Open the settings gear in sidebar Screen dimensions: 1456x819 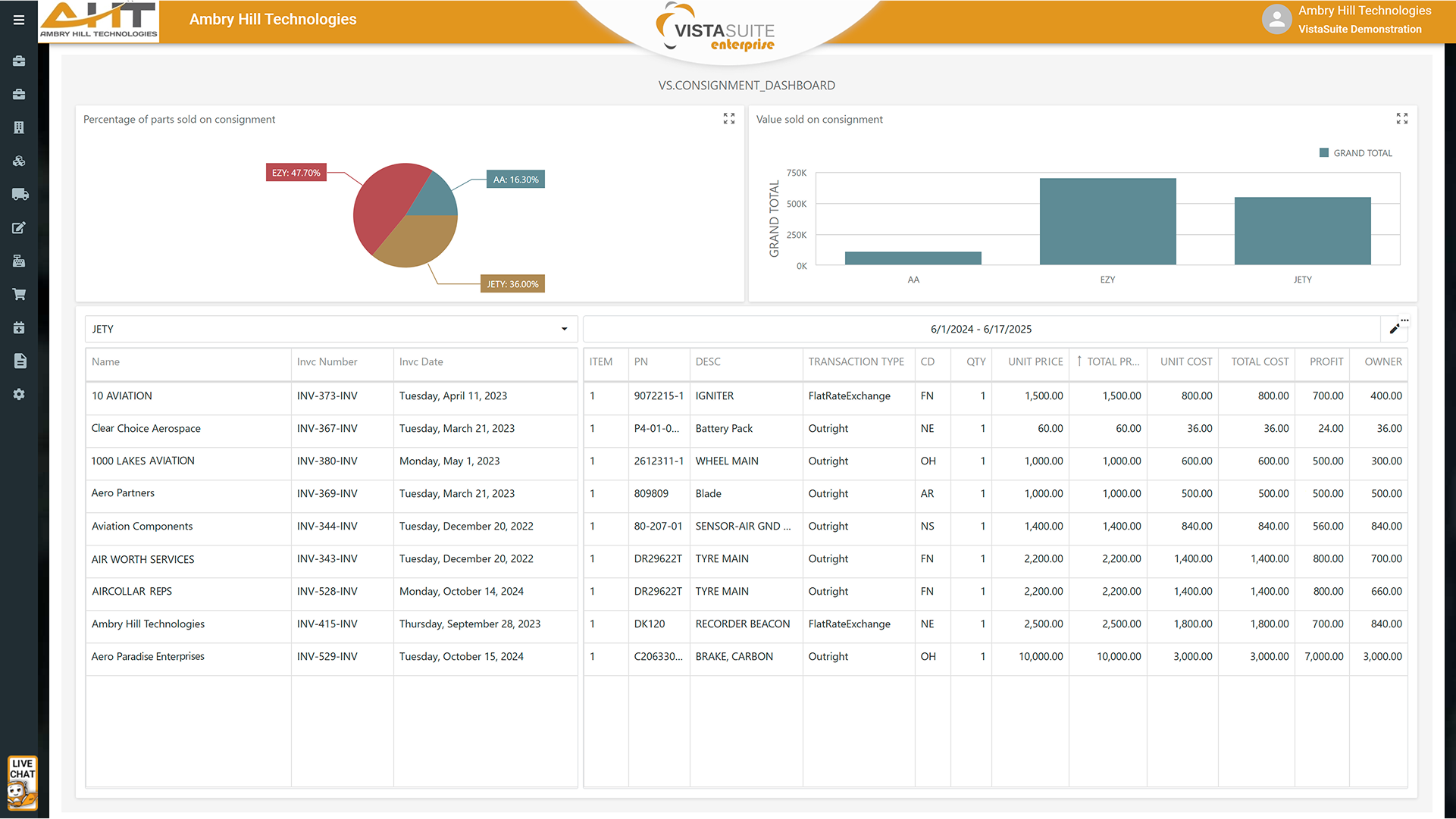(x=19, y=394)
